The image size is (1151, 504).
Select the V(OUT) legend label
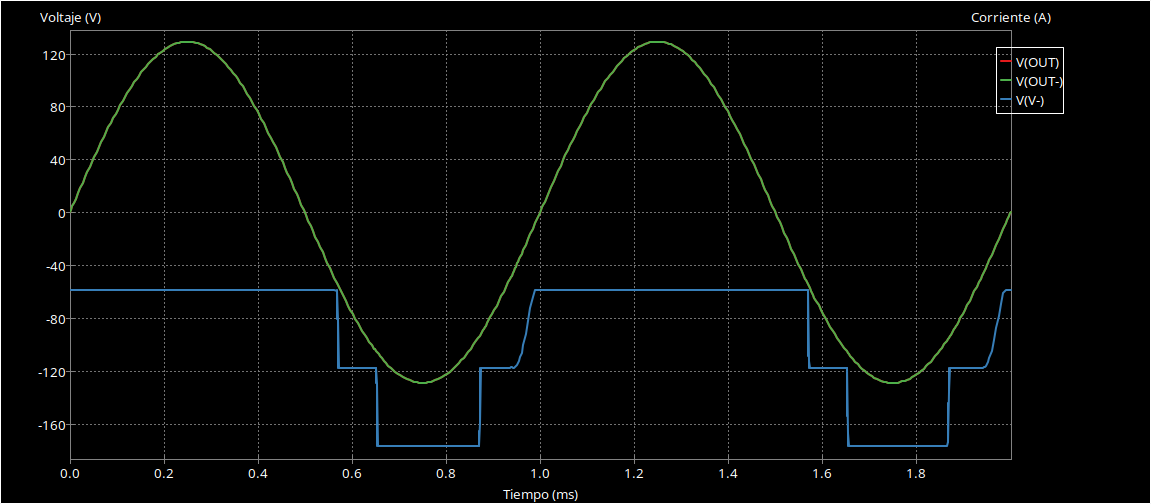[x=1037, y=61]
